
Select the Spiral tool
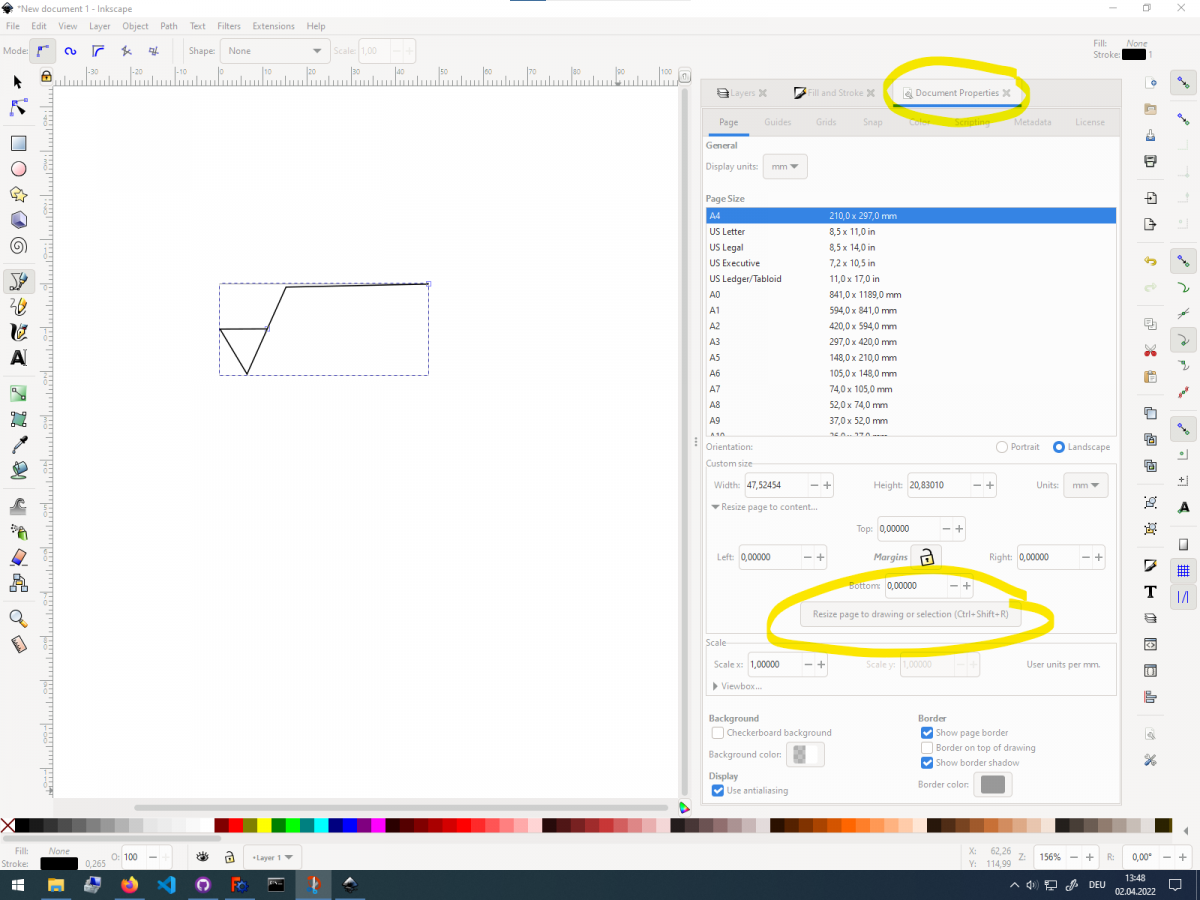(x=19, y=246)
